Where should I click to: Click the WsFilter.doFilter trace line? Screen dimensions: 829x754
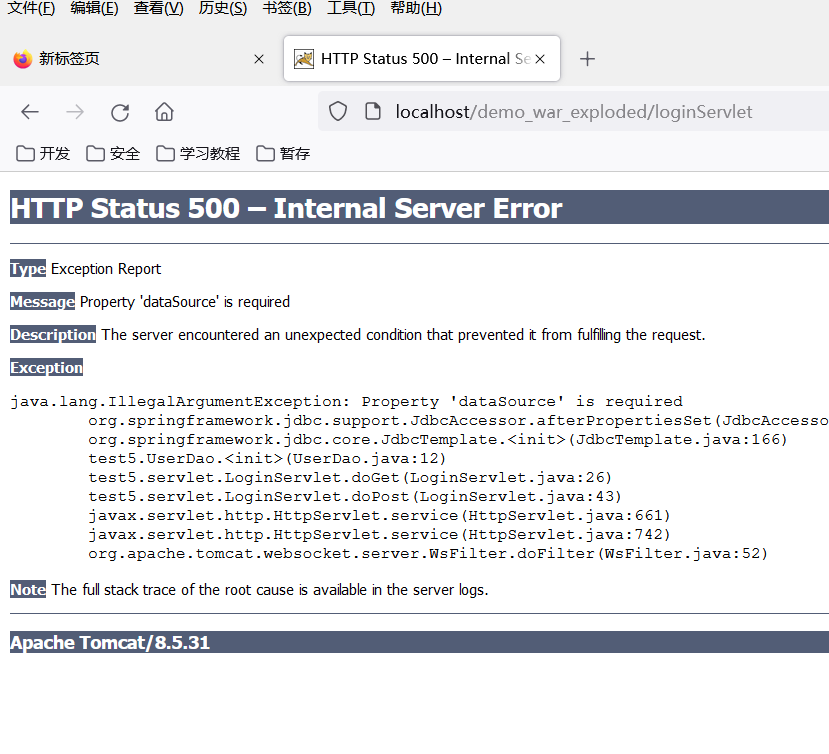428,554
